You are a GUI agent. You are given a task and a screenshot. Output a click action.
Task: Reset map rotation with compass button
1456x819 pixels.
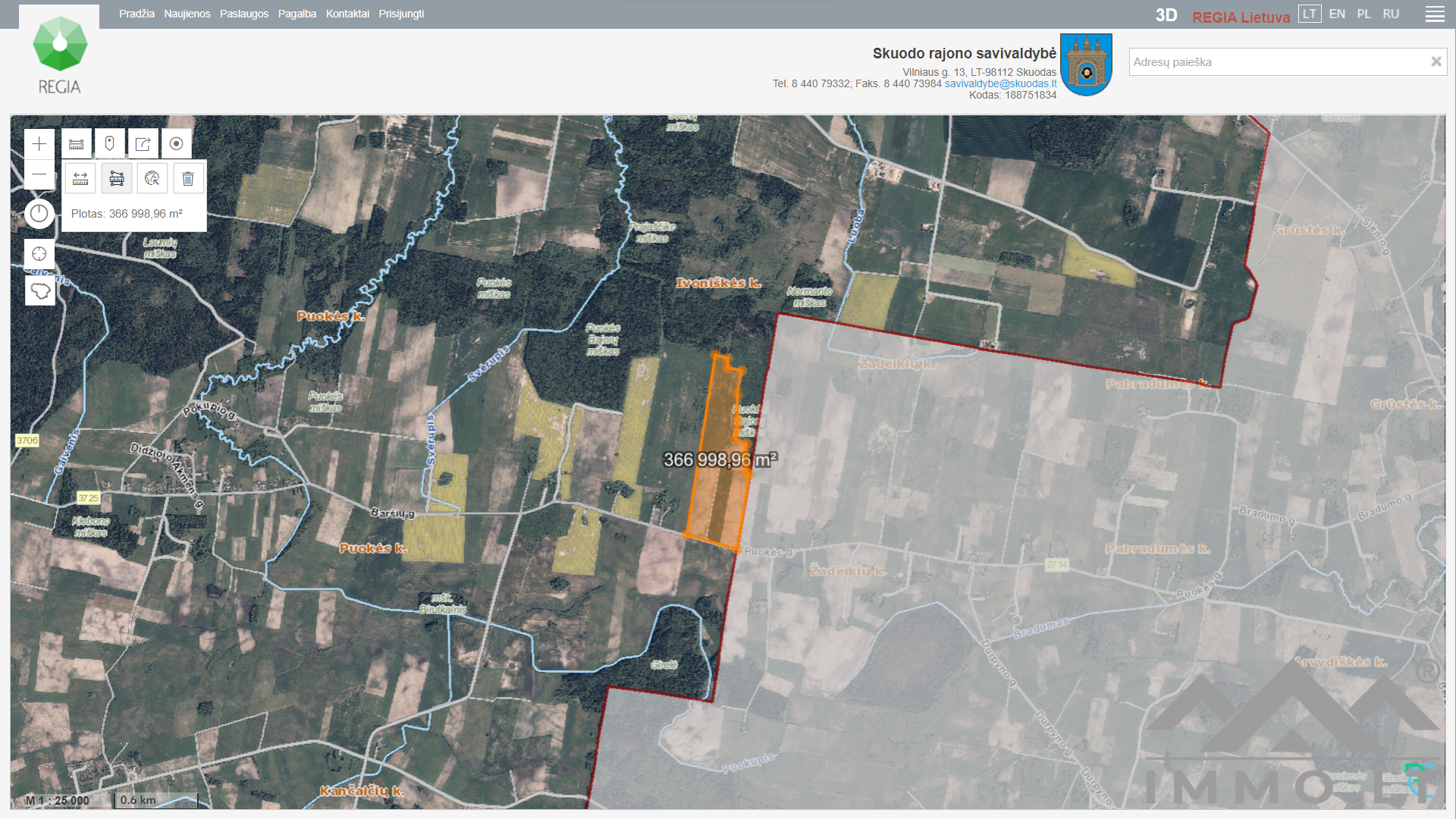pyautogui.click(x=39, y=214)
